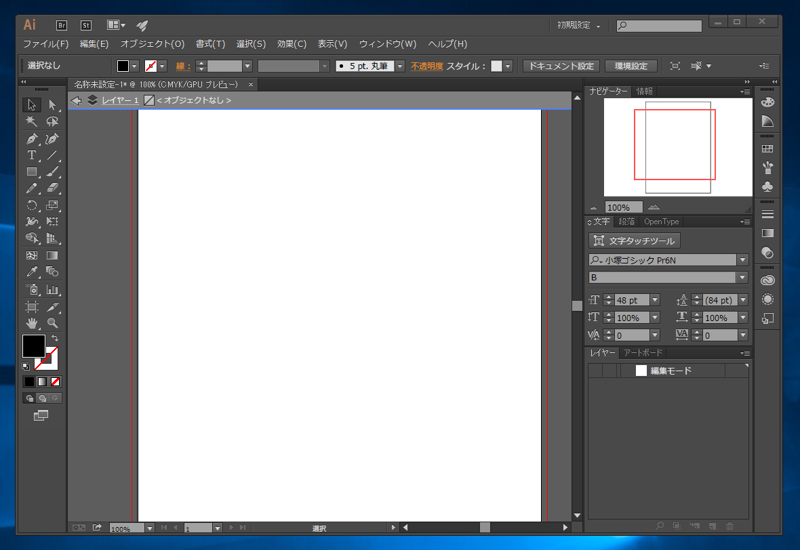Open the workspace switcher 初期設定
The height and width of the screenshot is (550, 800).
[579, 25]
